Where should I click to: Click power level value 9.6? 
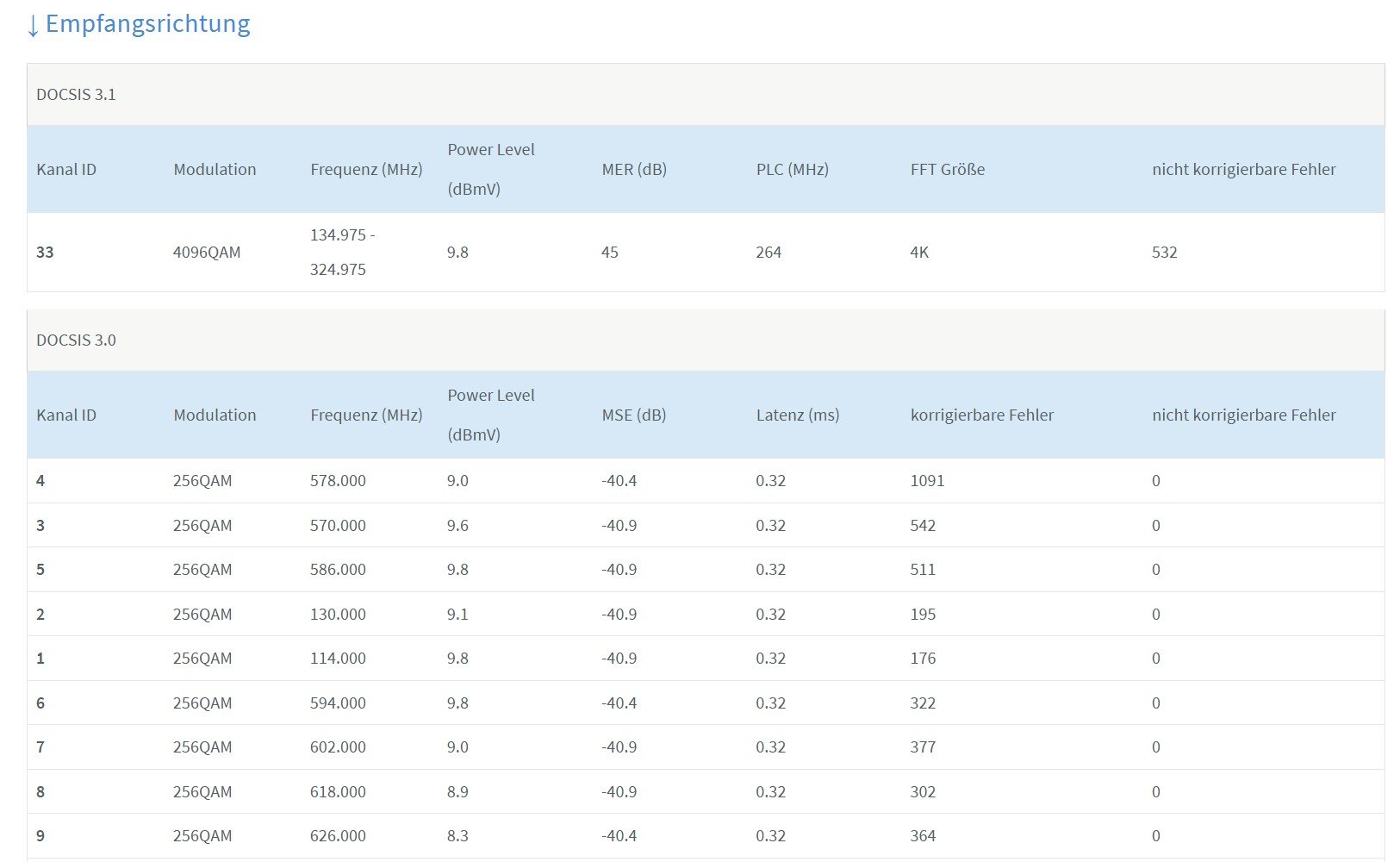point(457,526)
